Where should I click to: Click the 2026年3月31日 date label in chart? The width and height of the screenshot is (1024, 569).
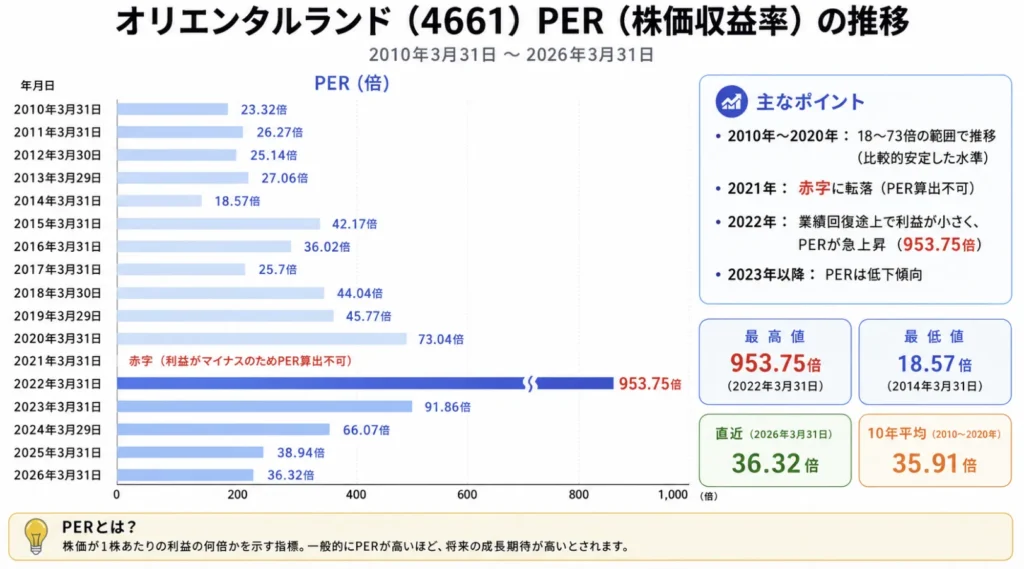click(57, 475)
